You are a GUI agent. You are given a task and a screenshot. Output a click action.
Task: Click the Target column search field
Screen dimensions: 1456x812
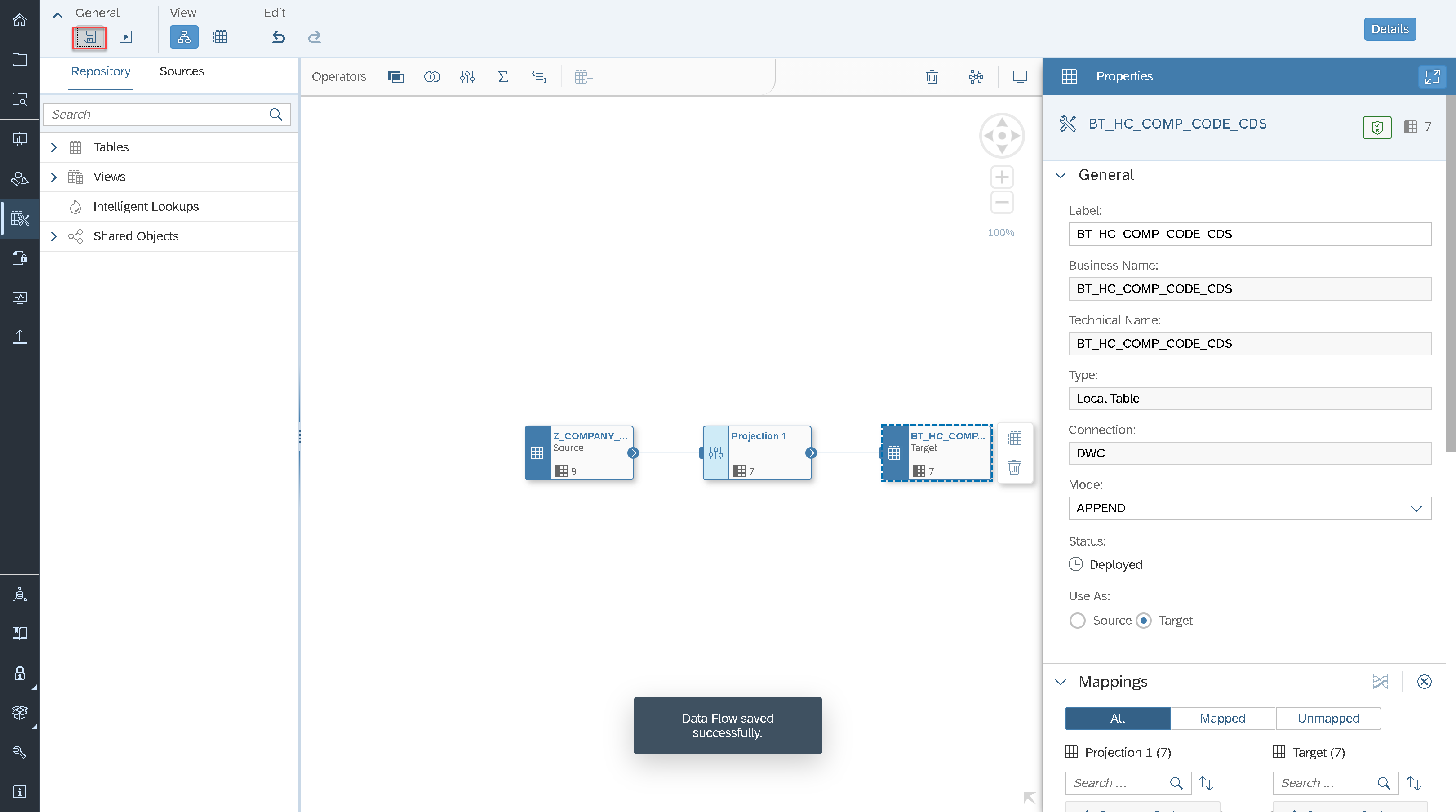coord(1336,783)
